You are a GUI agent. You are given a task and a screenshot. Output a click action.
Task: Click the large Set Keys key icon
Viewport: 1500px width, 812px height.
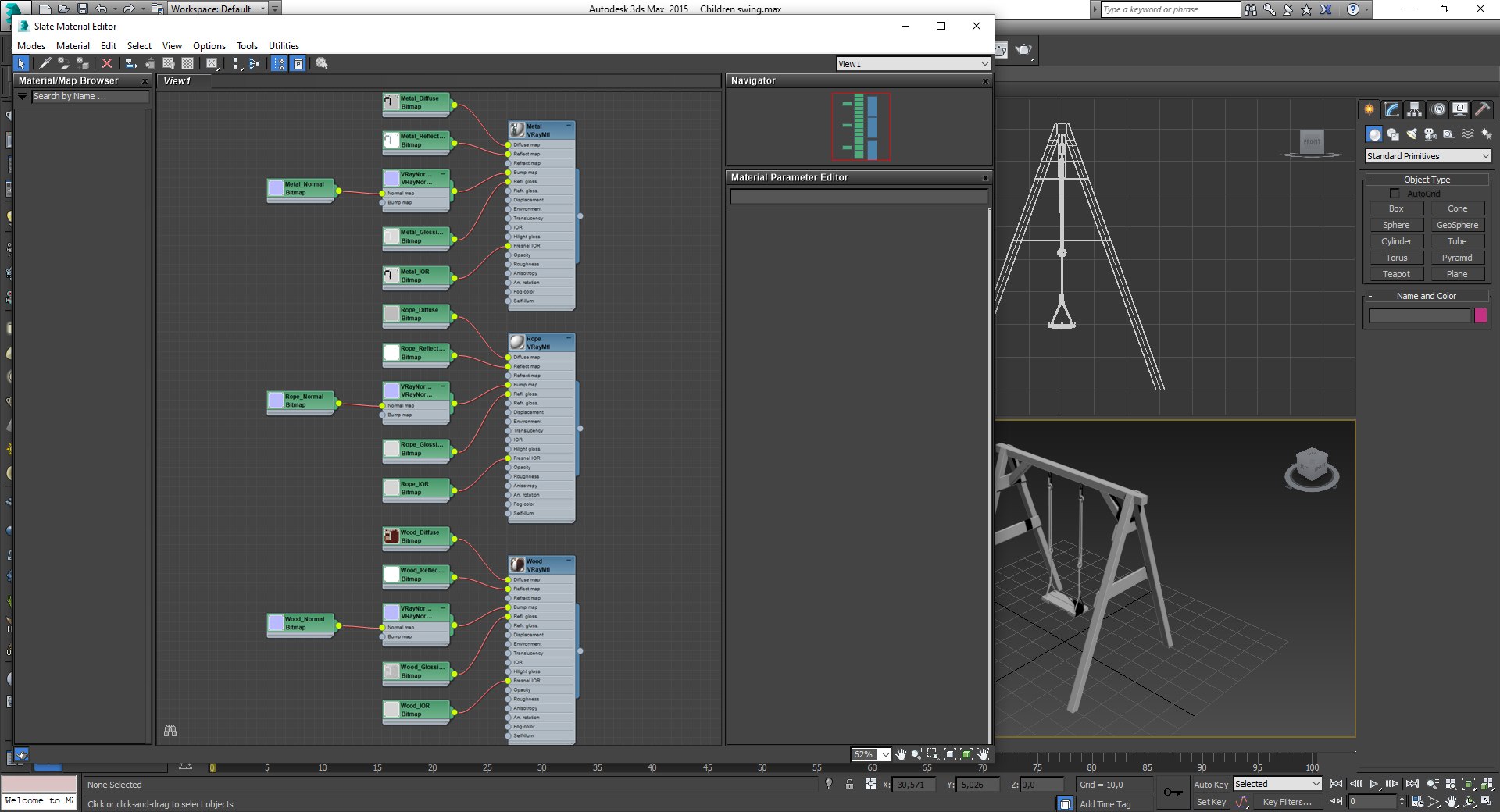point(1173,792)
